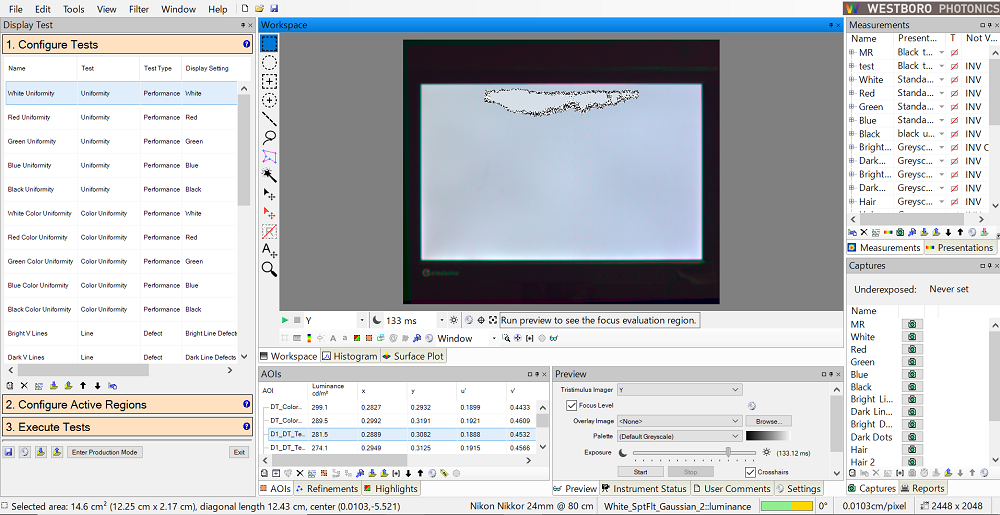This screenshot has height=515, width=1000.
Task: Click Enter Production Mode button
Action: 105,452
